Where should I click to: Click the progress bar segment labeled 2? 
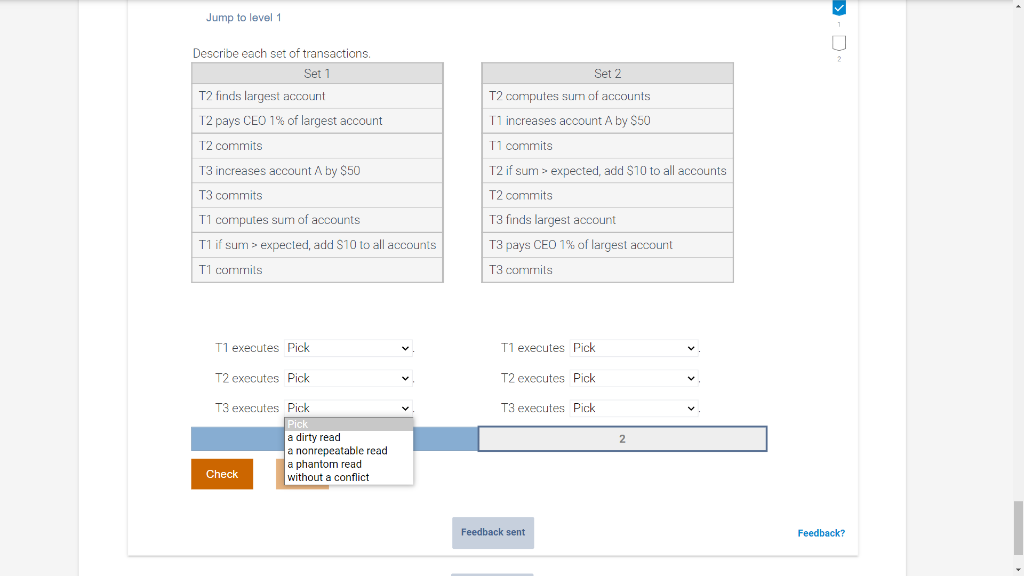click(623, 438)
